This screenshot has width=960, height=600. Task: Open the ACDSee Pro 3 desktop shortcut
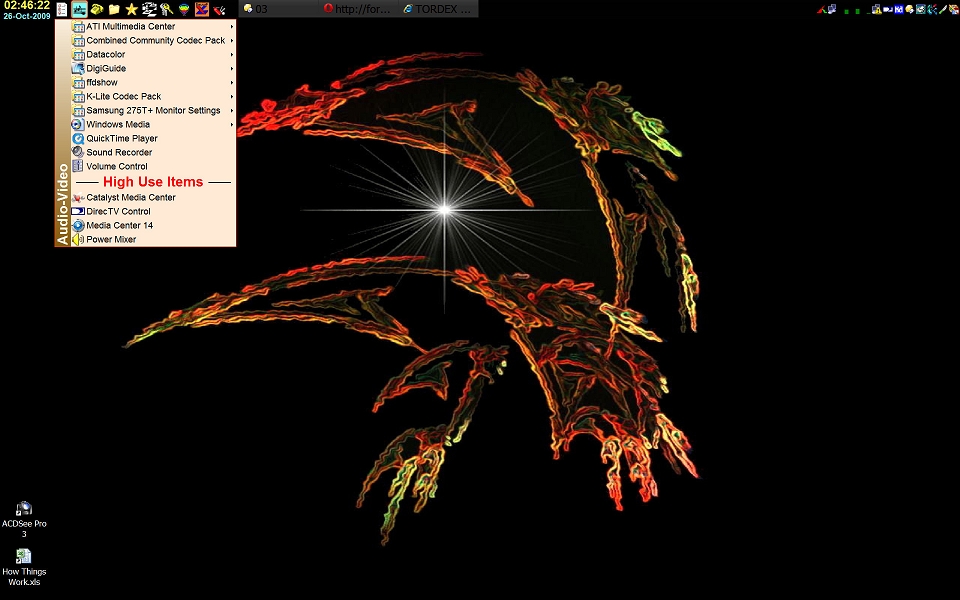[24, 510]
